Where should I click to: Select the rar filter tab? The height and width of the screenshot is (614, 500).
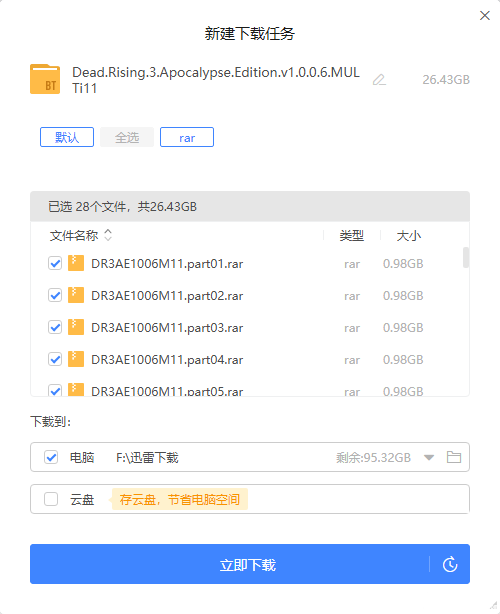click(187, 137)
